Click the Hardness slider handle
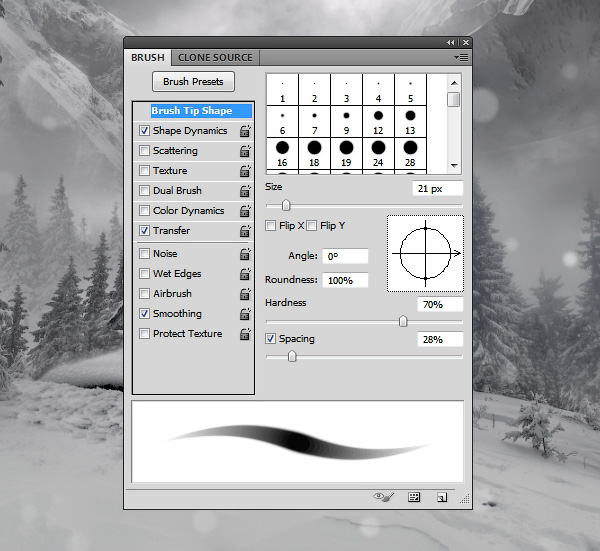The image size is (600, 551). point(403,321)
